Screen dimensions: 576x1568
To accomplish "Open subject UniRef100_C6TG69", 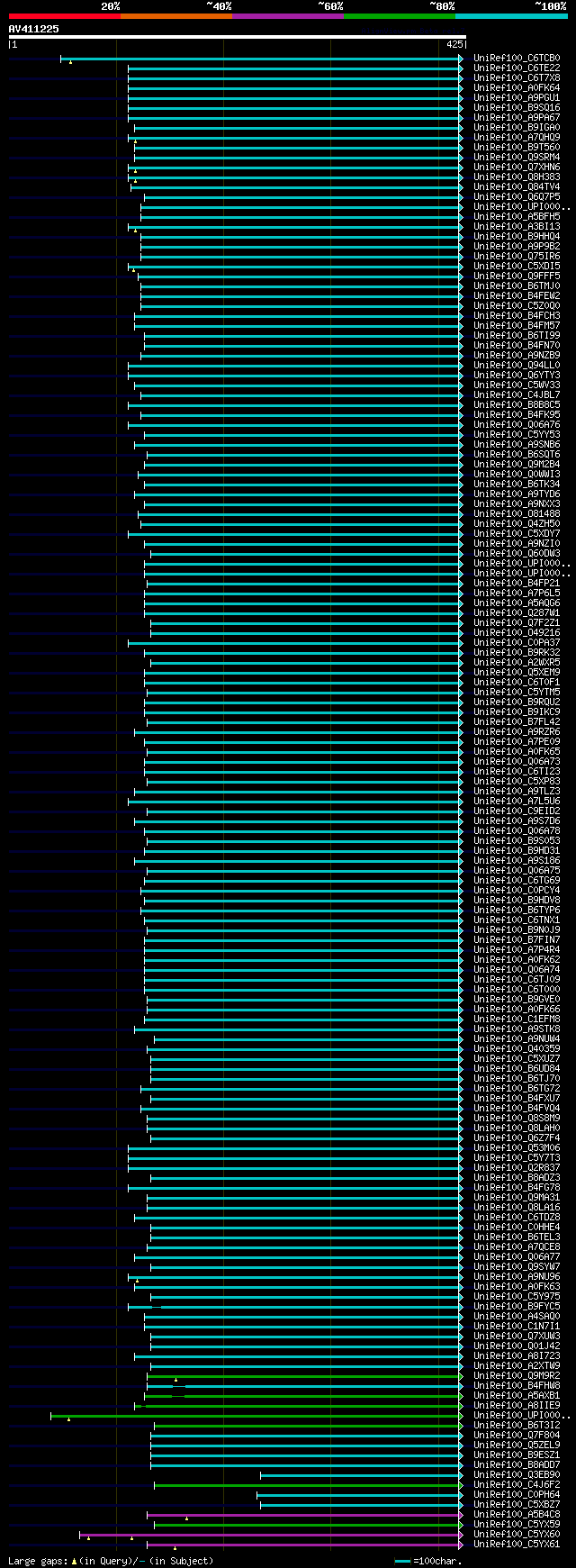I will click(x=517, y=881).
